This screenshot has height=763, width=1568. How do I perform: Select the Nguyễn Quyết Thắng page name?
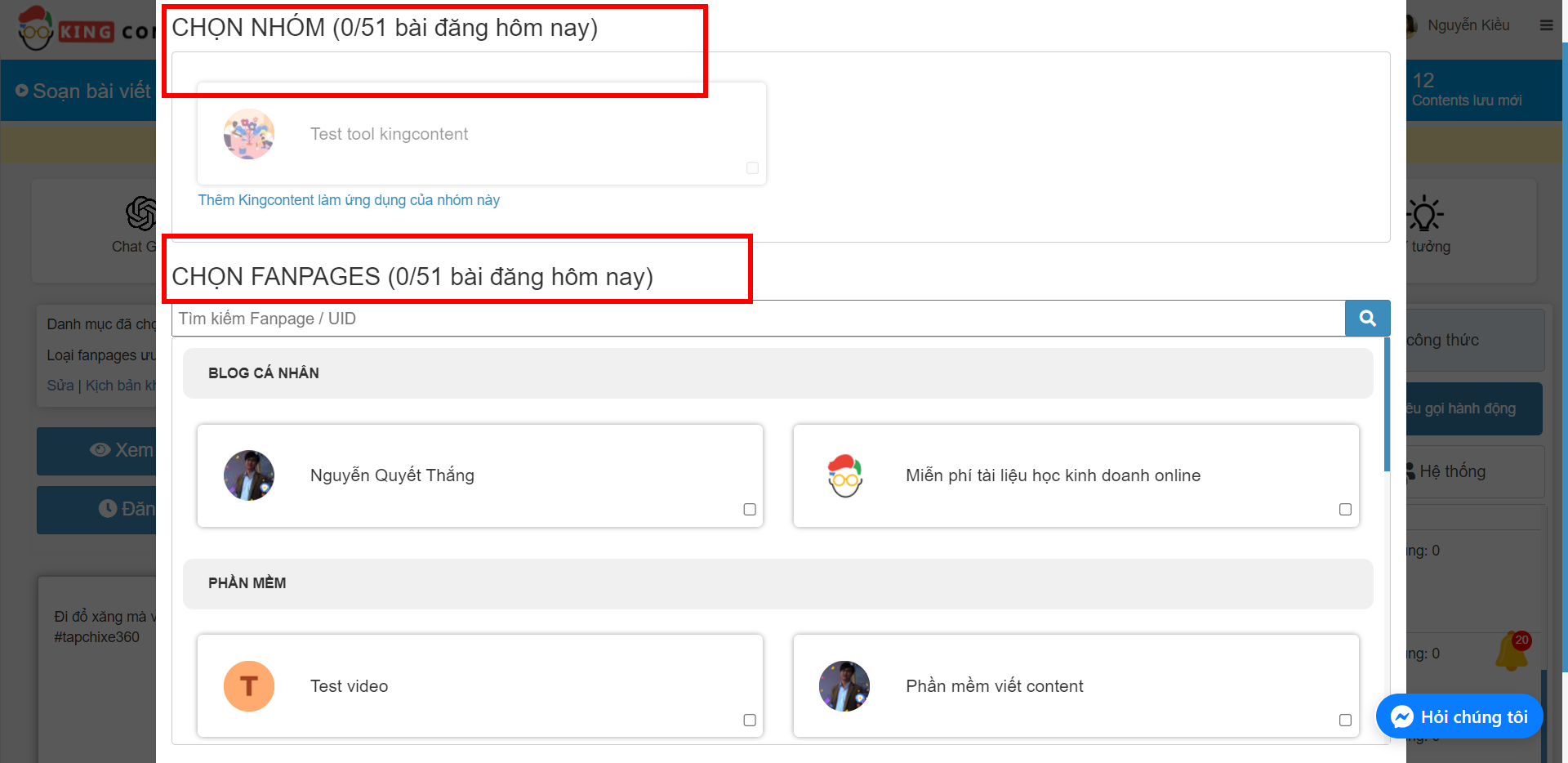click(x=392, y=475)
